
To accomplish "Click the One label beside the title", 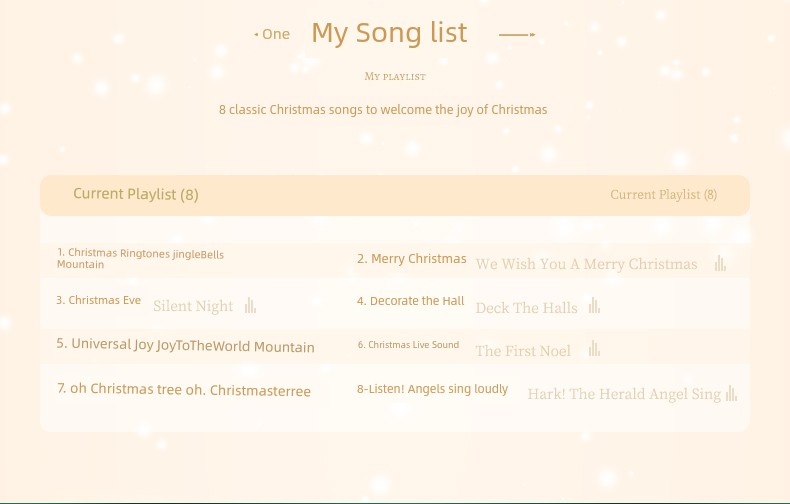I will click(x=275, y=34).
